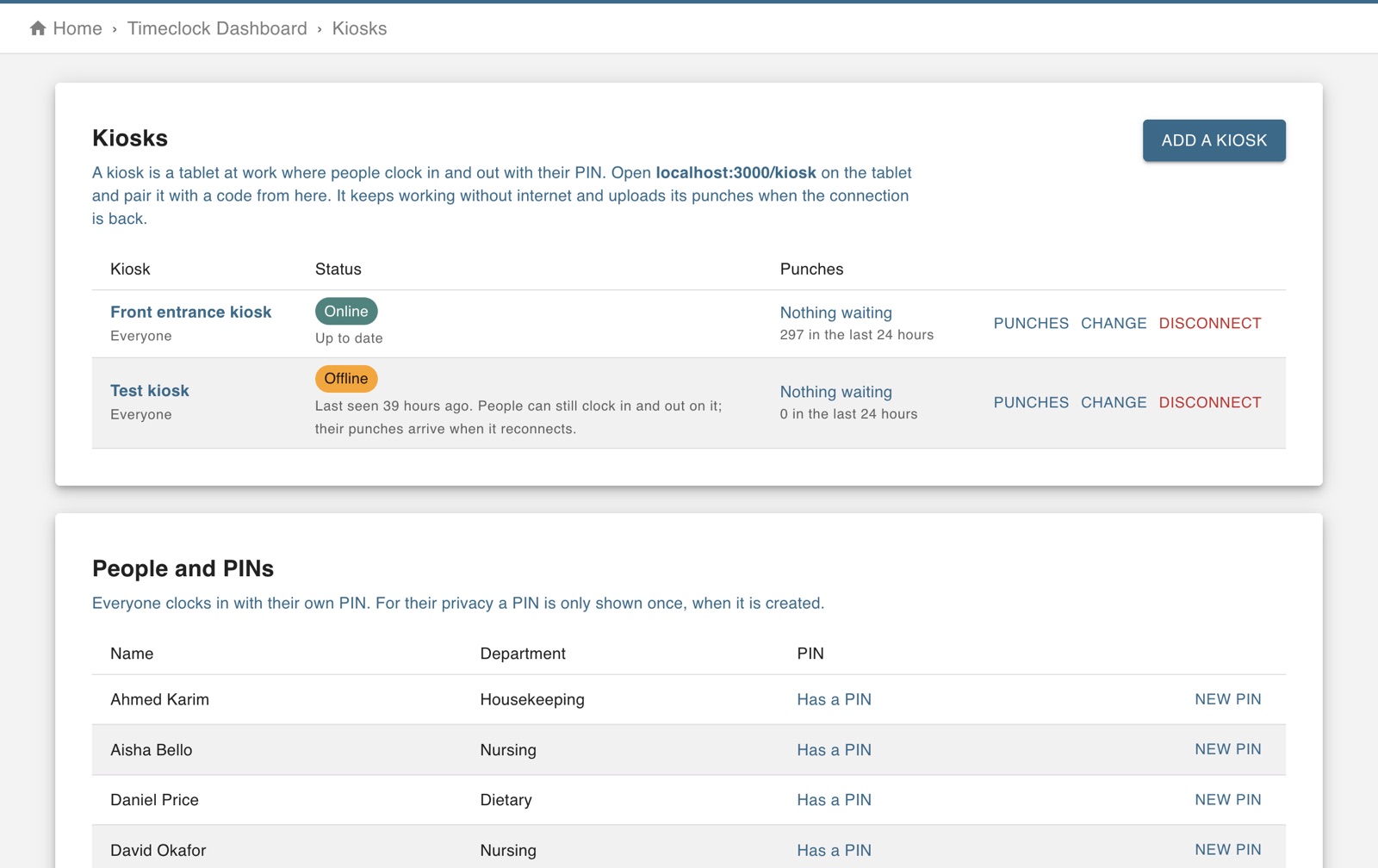Click Housekeeping department cell
Screen dimensions: 1378x868
[532, 699]
